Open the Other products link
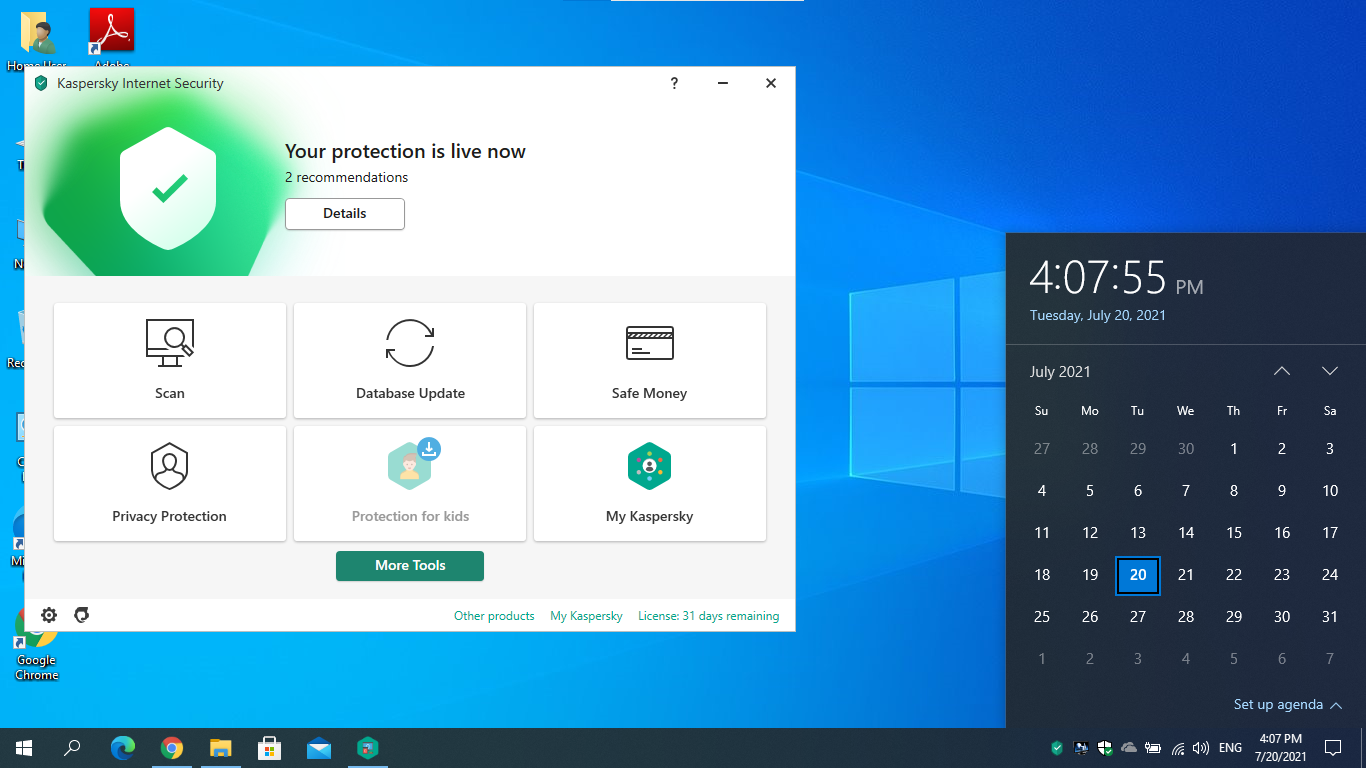Image resolution: width=1366 pixels, height=768 pixels. 494,616
